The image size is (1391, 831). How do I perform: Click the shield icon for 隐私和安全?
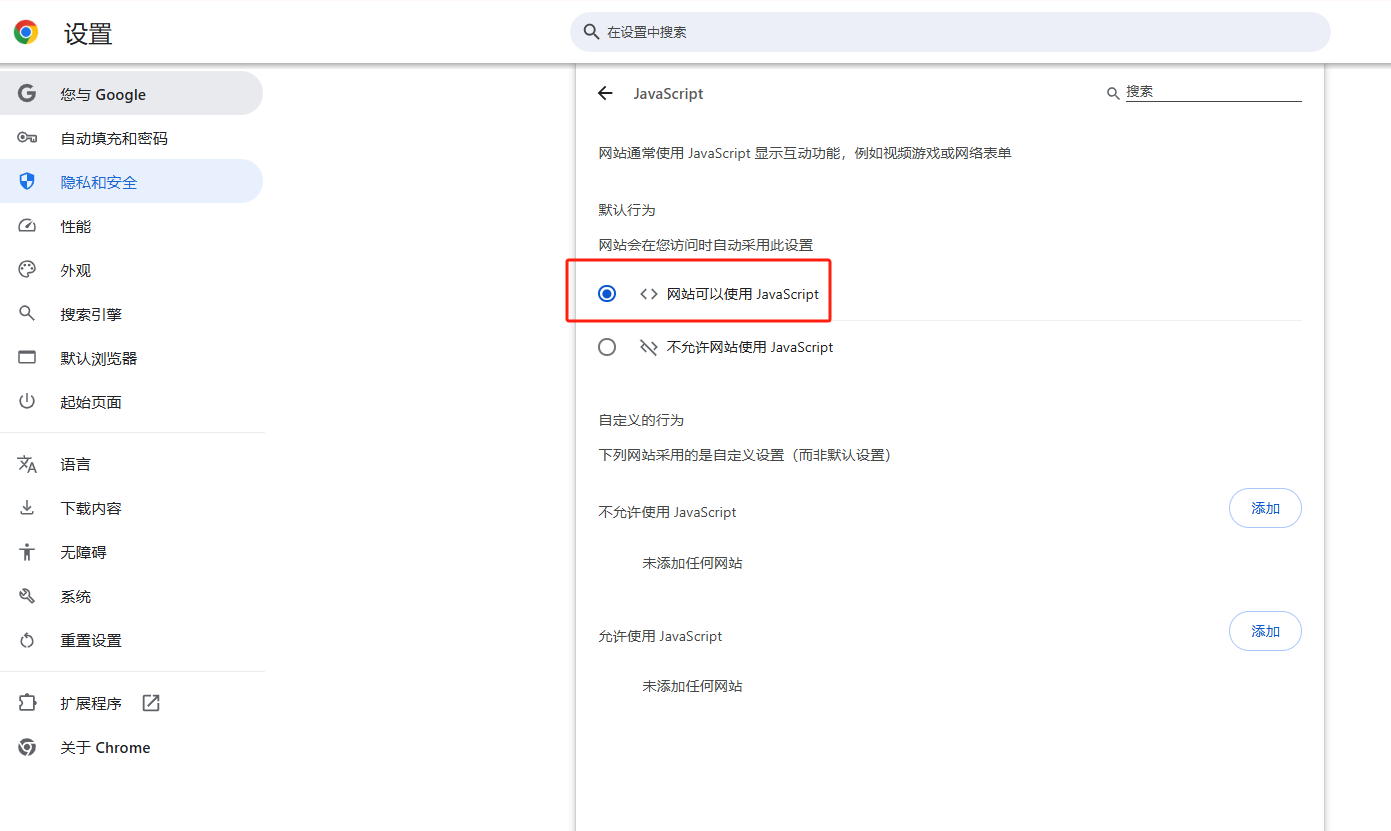click(x=27, y=181)
